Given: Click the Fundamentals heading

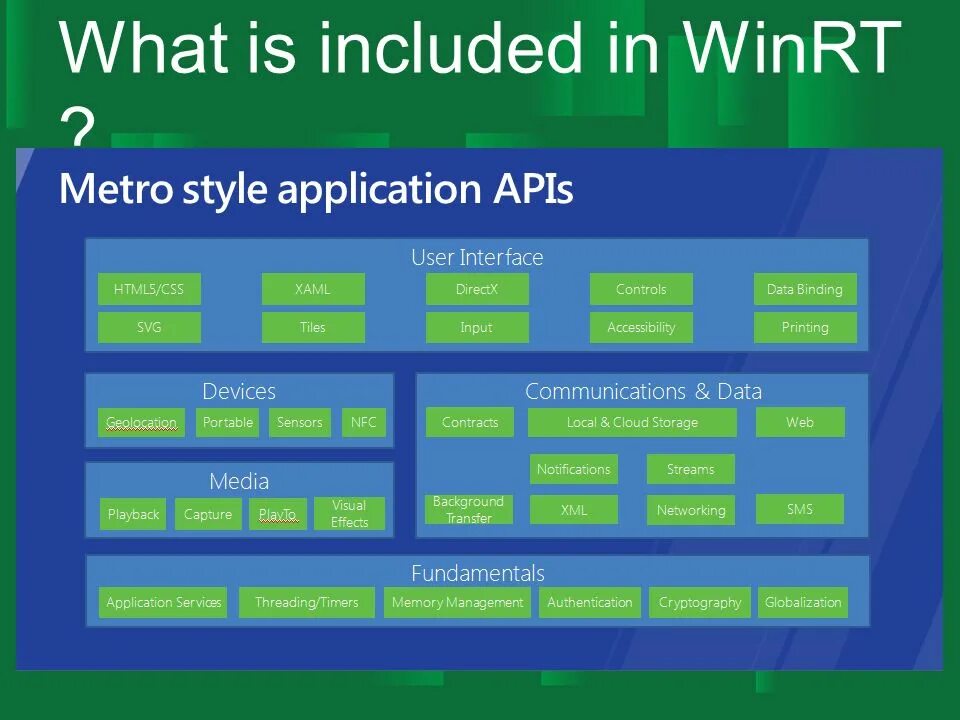Looking at the screenshot, I should 478,574.
